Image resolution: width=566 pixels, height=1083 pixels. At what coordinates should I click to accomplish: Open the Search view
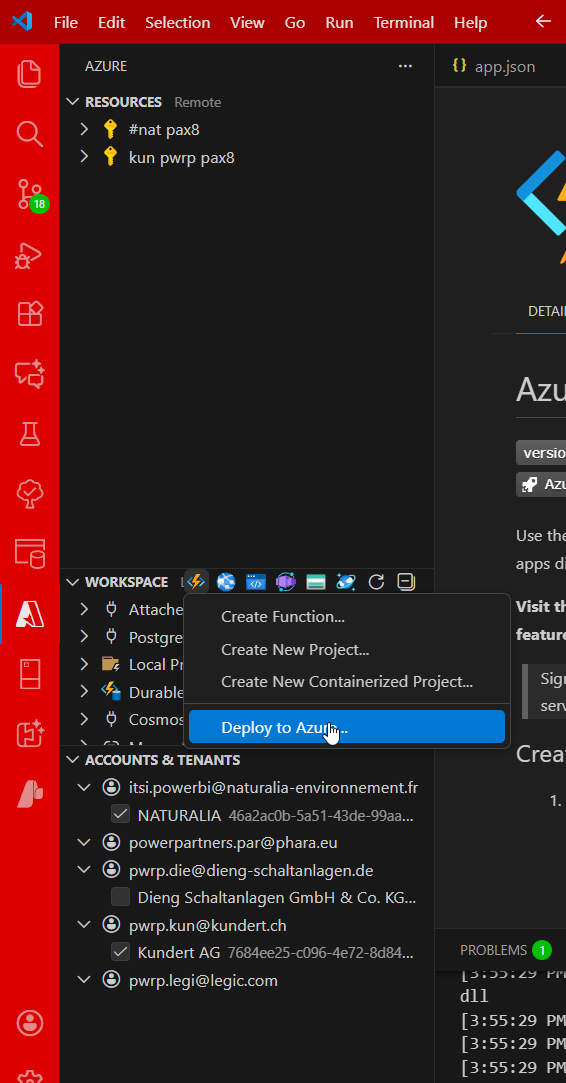click(29, 133)
